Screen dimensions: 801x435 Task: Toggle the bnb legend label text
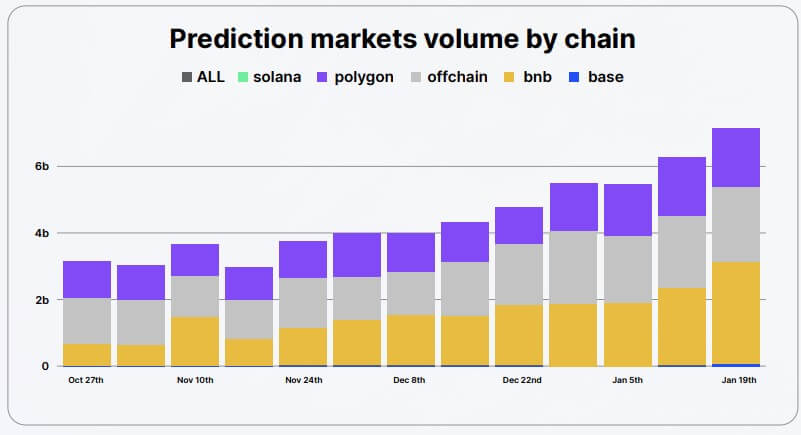pyautogui.click(x=539, y=77)
